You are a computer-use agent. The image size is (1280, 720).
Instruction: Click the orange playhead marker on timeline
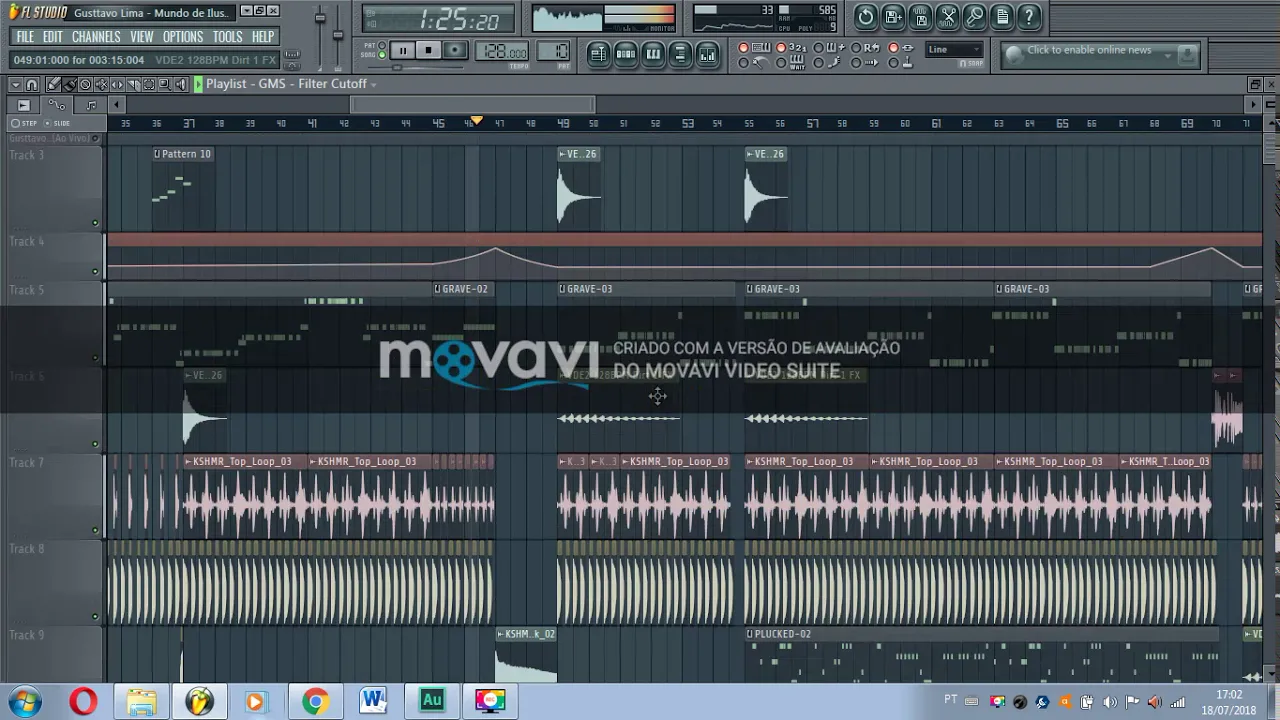(477, 121)
